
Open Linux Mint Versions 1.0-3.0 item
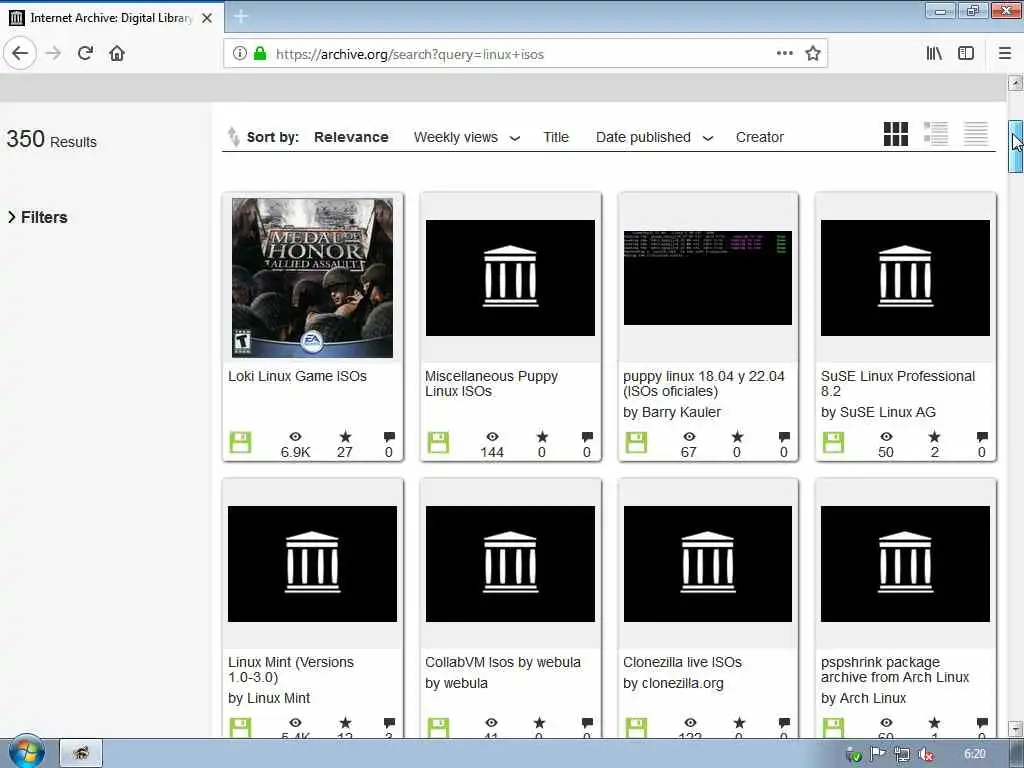(x=291, y=669)
